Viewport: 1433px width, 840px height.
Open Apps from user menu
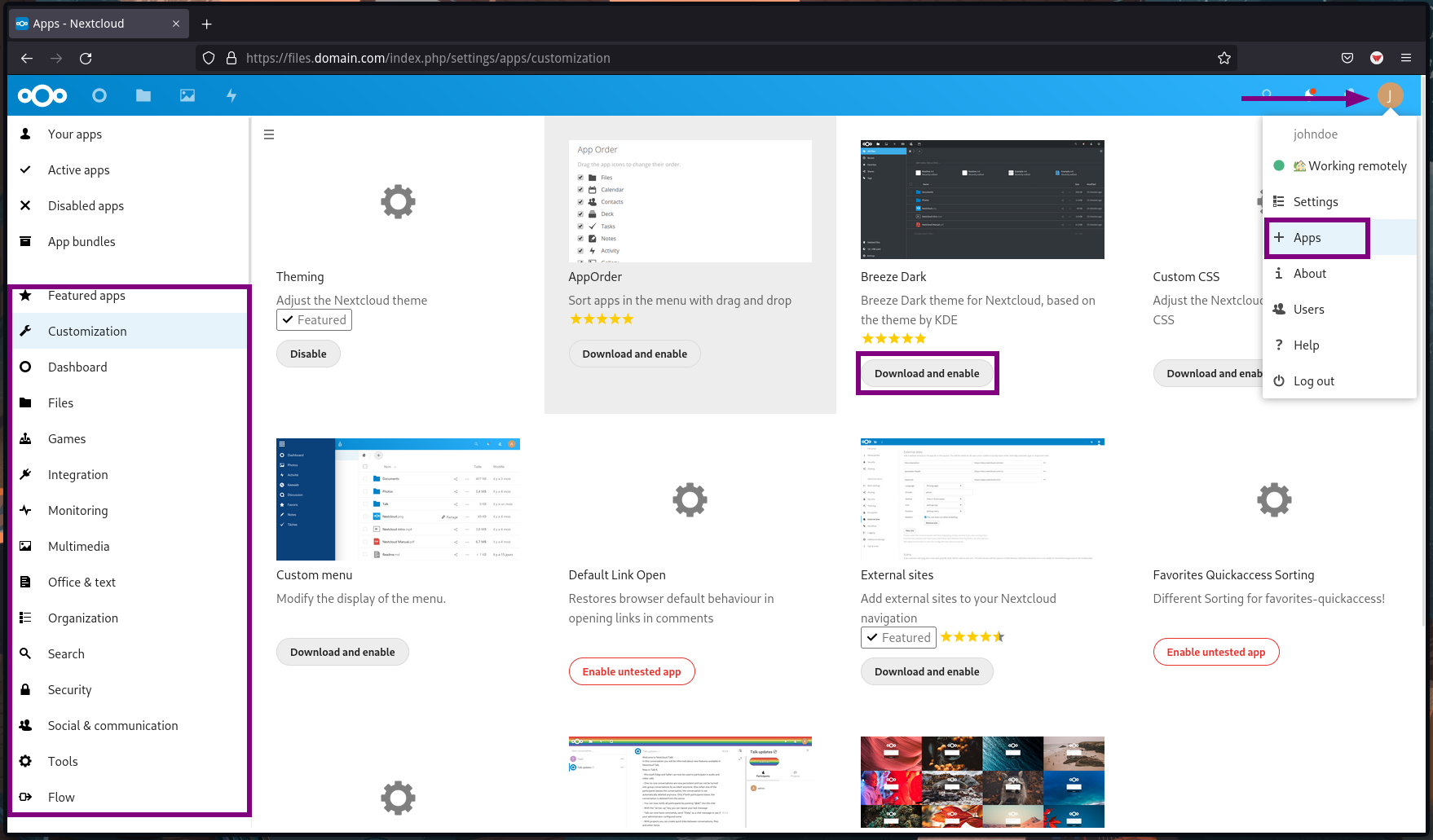1339,238
